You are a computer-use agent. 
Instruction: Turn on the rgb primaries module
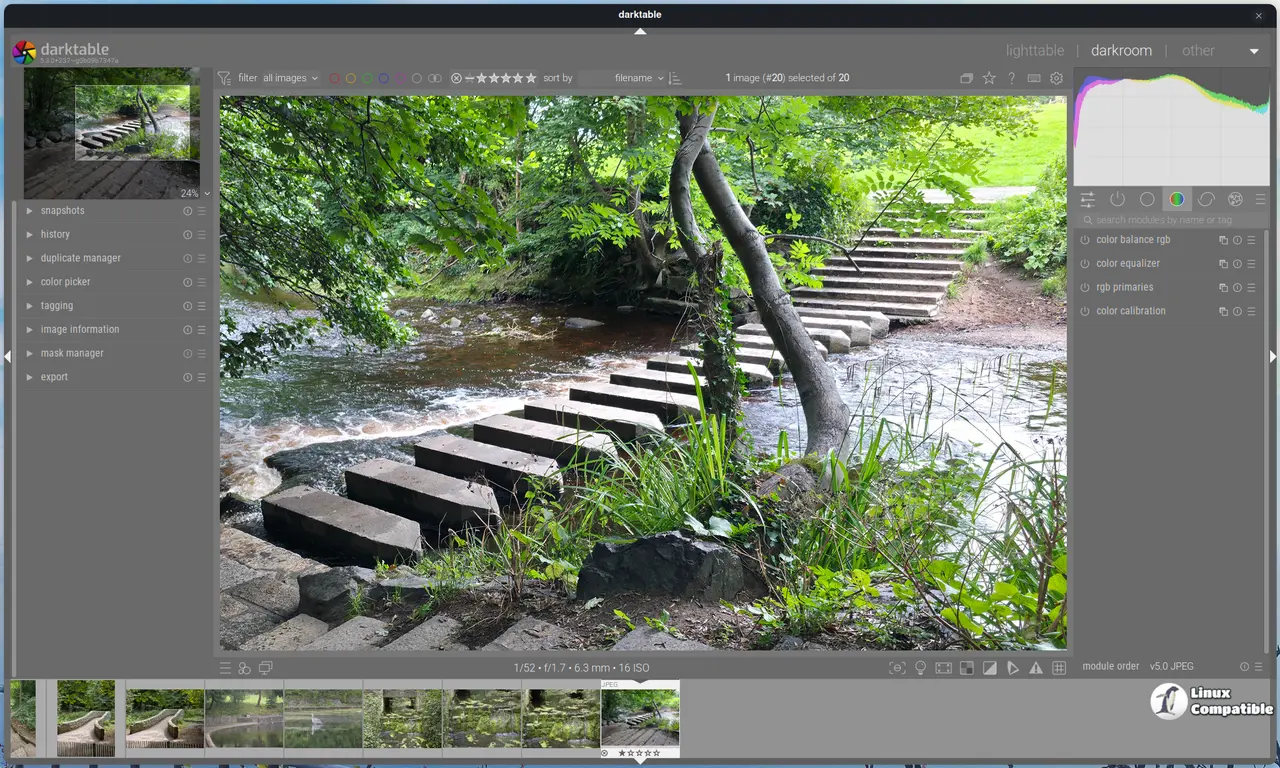coord(1085,288)
